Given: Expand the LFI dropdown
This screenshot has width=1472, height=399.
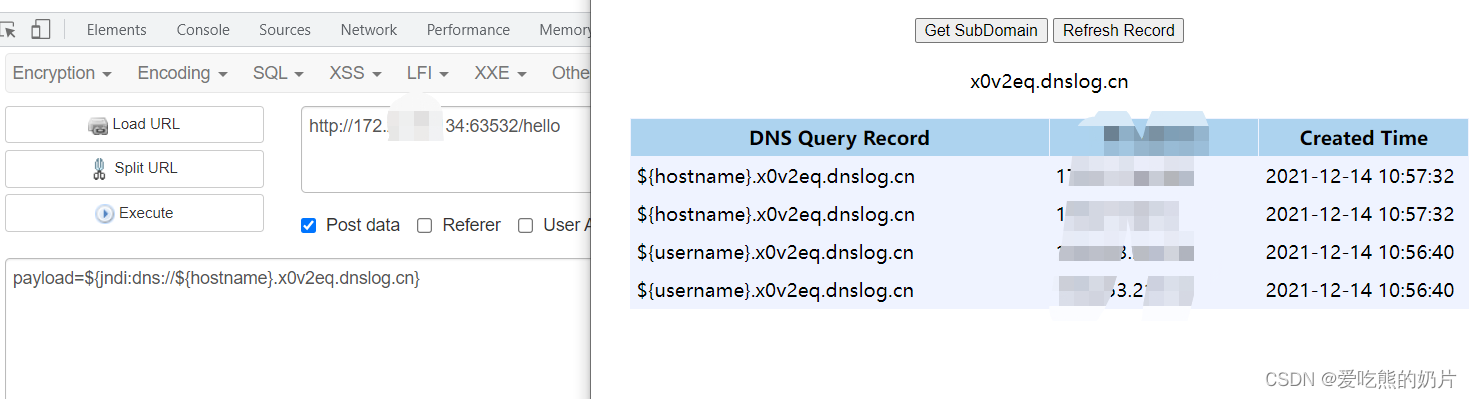Looking at the screenshot, I should click(x=427, y=73).
